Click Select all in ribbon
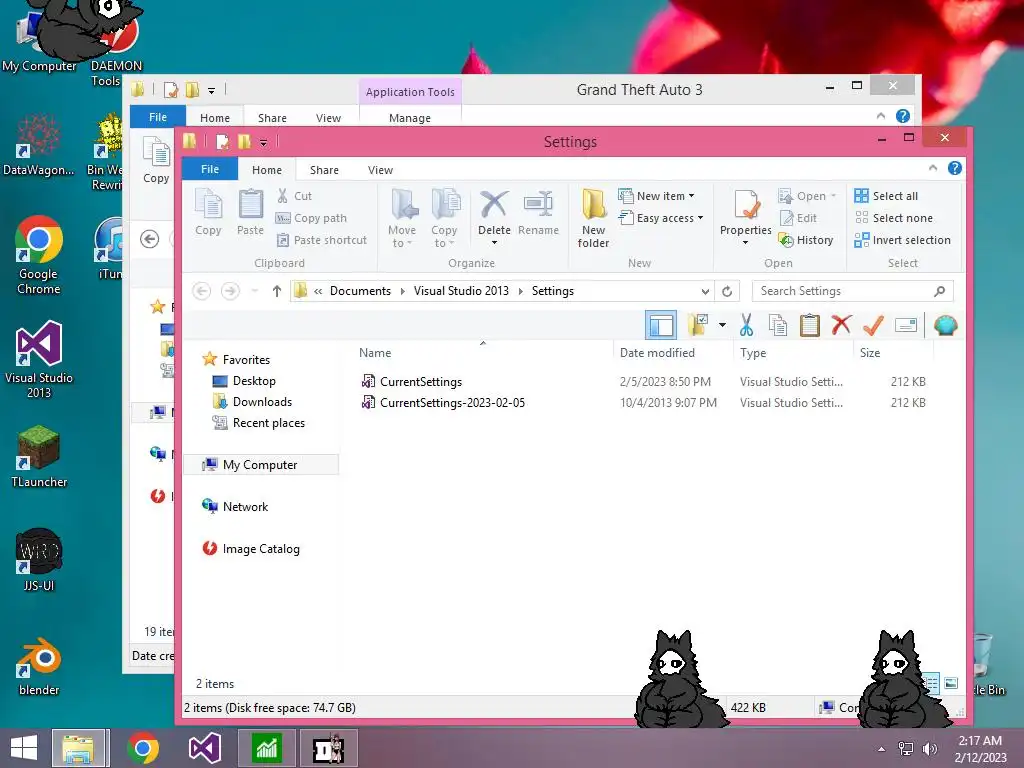The height and width of the screenshot is (768, 1024). [x=886, y=196]
